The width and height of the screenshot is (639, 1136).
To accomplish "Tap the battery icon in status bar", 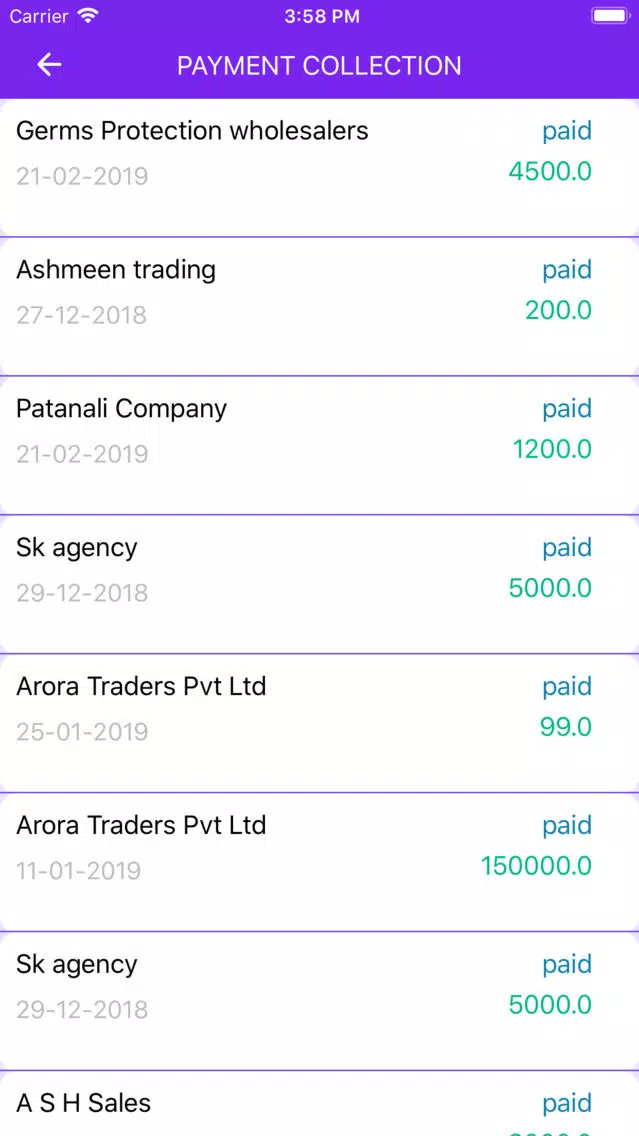I will [610, 16].
